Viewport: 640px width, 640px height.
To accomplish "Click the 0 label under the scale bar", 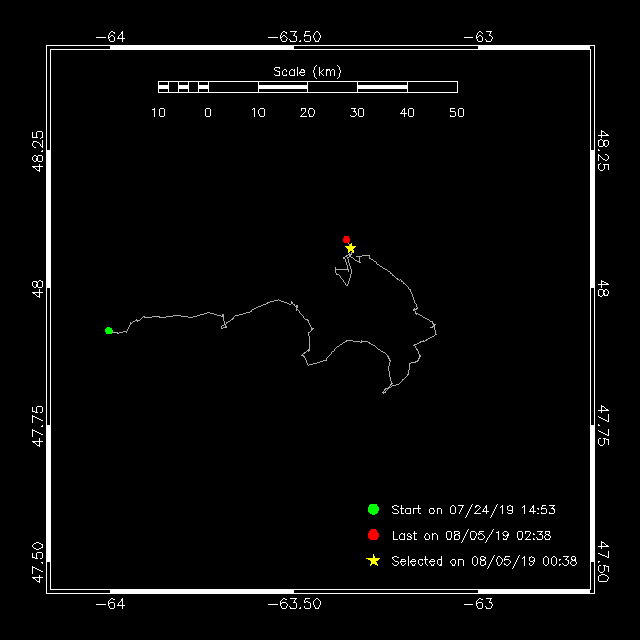I will point(208,112).
